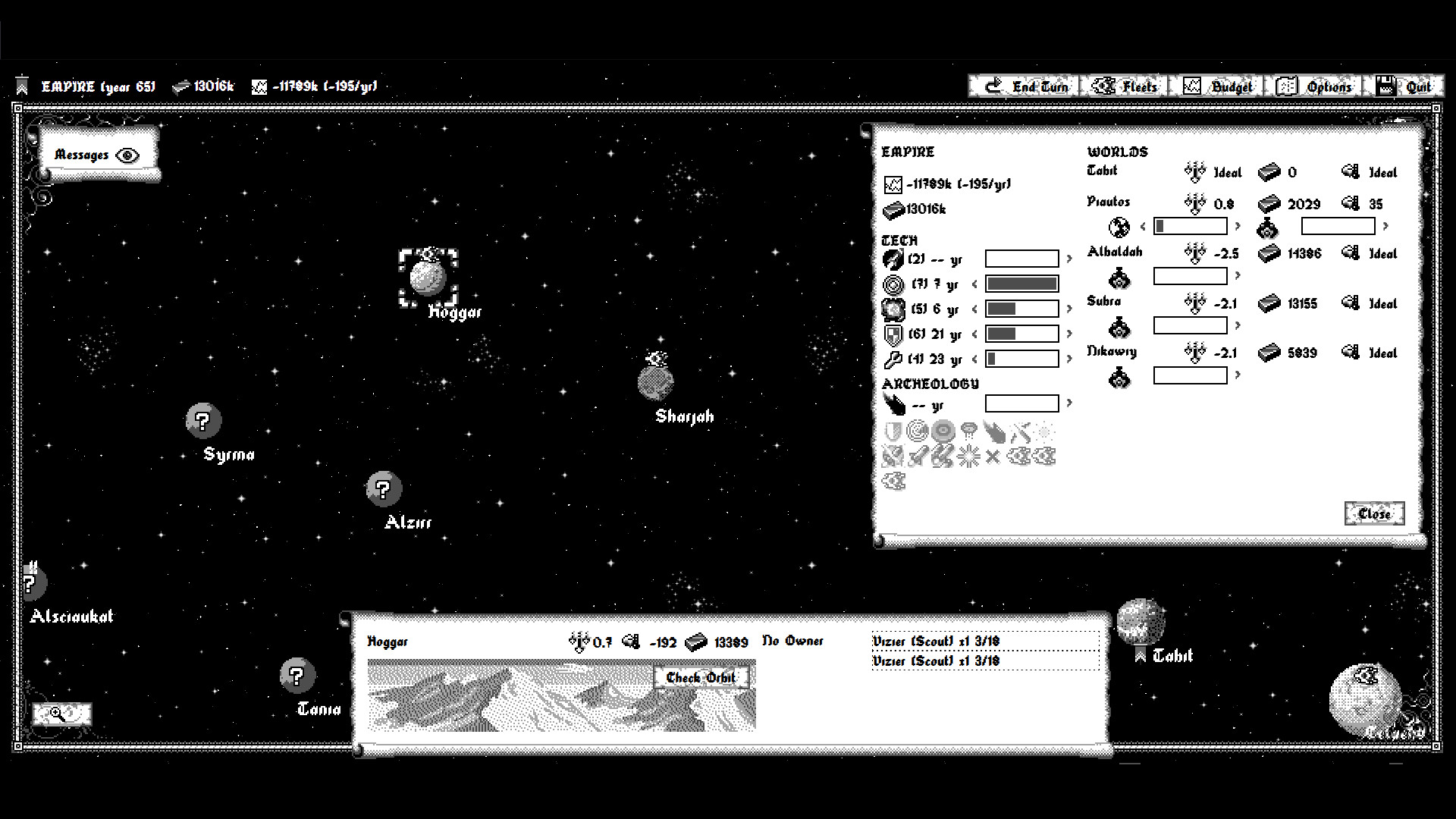Click the left arrow on the 21 yr tech
This screenshot has width=1456, height=819.
(x=975, y=334)
